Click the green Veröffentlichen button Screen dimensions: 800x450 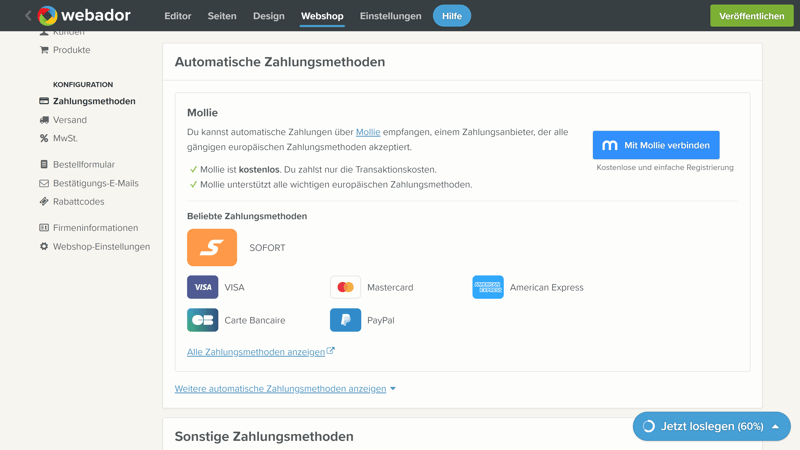[x=751, y=16]
